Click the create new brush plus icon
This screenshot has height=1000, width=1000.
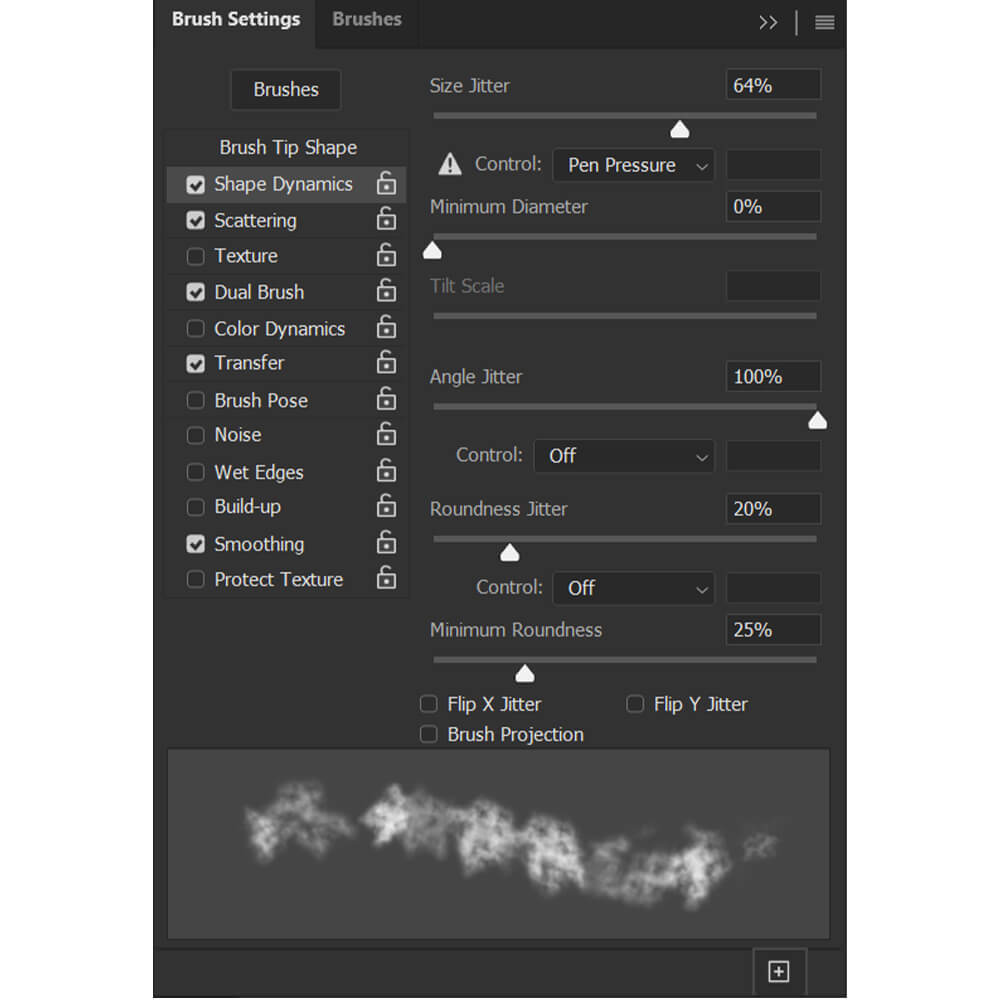(x=779, y=971)
